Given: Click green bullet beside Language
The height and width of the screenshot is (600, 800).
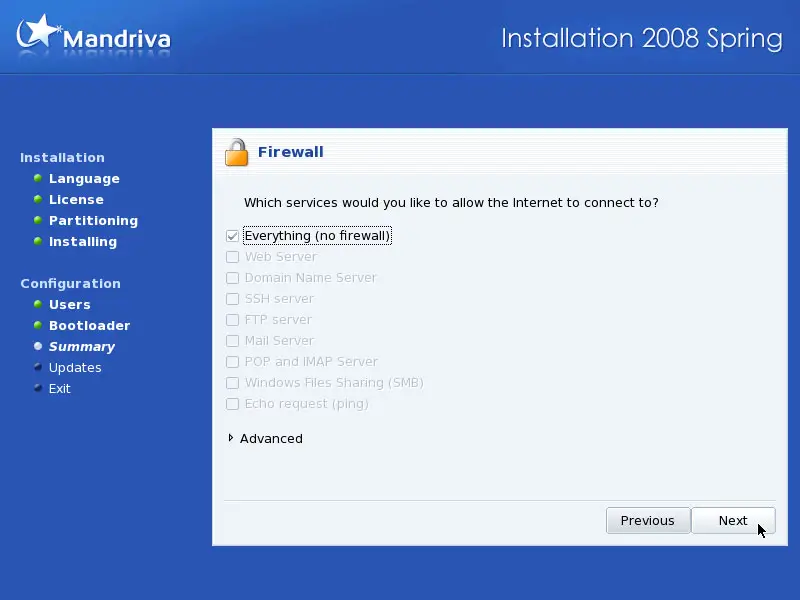Looking at the screenshot, I should (38, 178).
